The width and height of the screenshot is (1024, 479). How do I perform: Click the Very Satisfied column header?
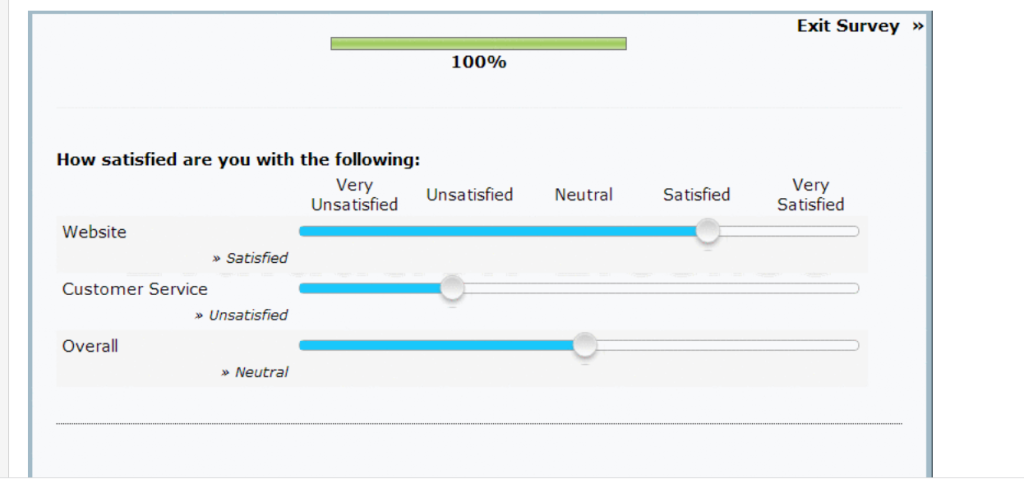810,195
